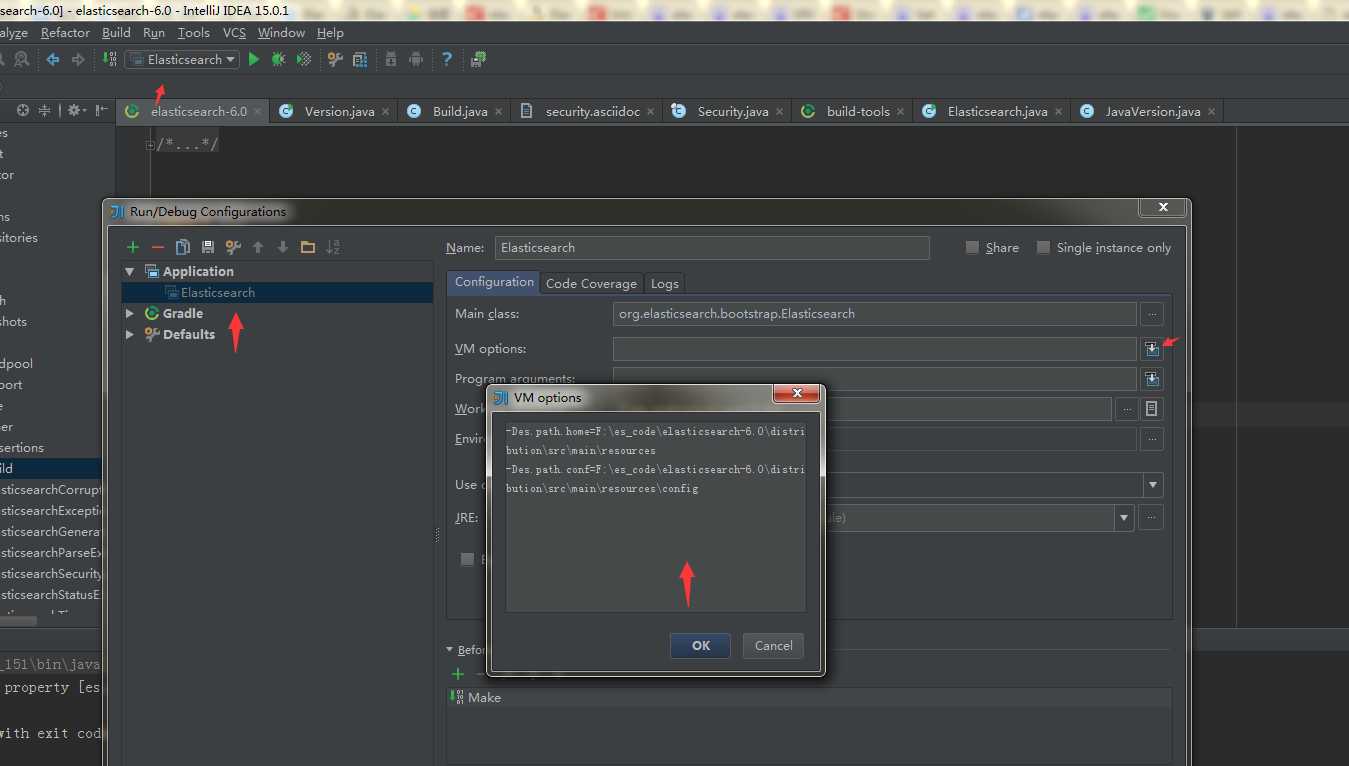Click the Name input field
1349x766 pixels.
pyautogui.click(x=712, y=248)
